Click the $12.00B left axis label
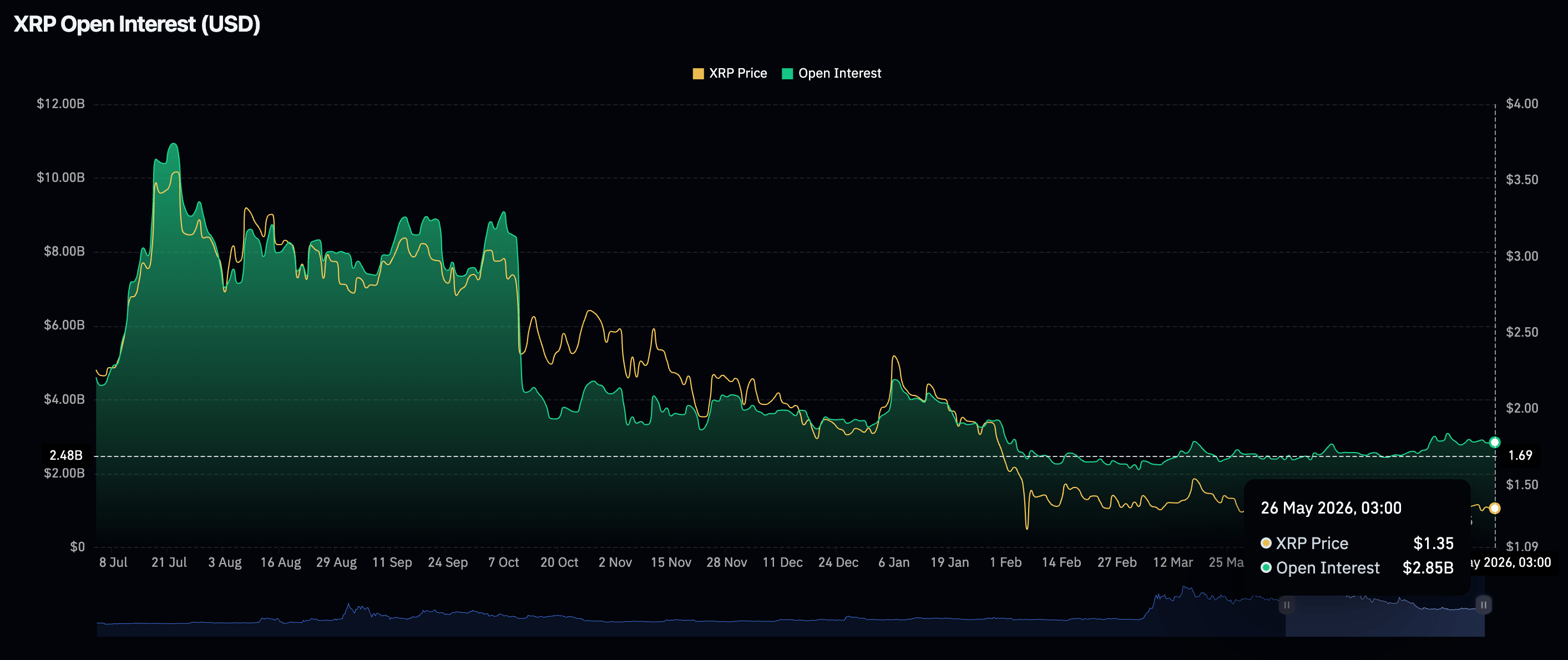The image size is (1568, 660). click(61, 103)
